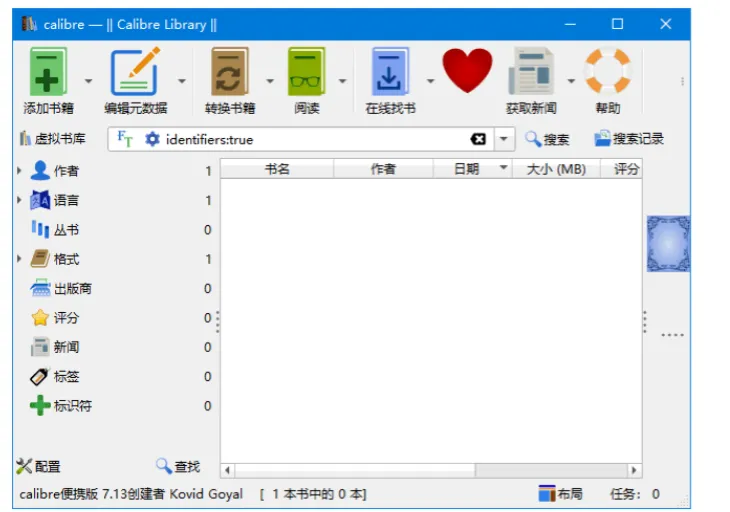Sort by Rating (评分) column header

coord(622,169)
